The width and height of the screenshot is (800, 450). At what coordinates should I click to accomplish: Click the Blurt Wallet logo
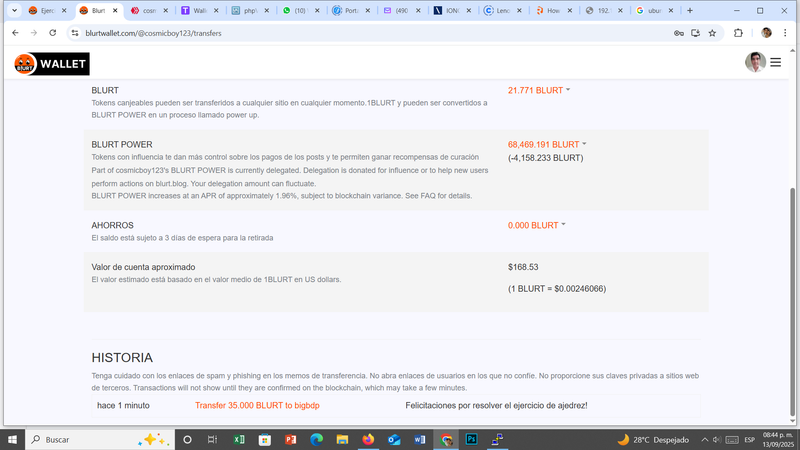(52, 64)
